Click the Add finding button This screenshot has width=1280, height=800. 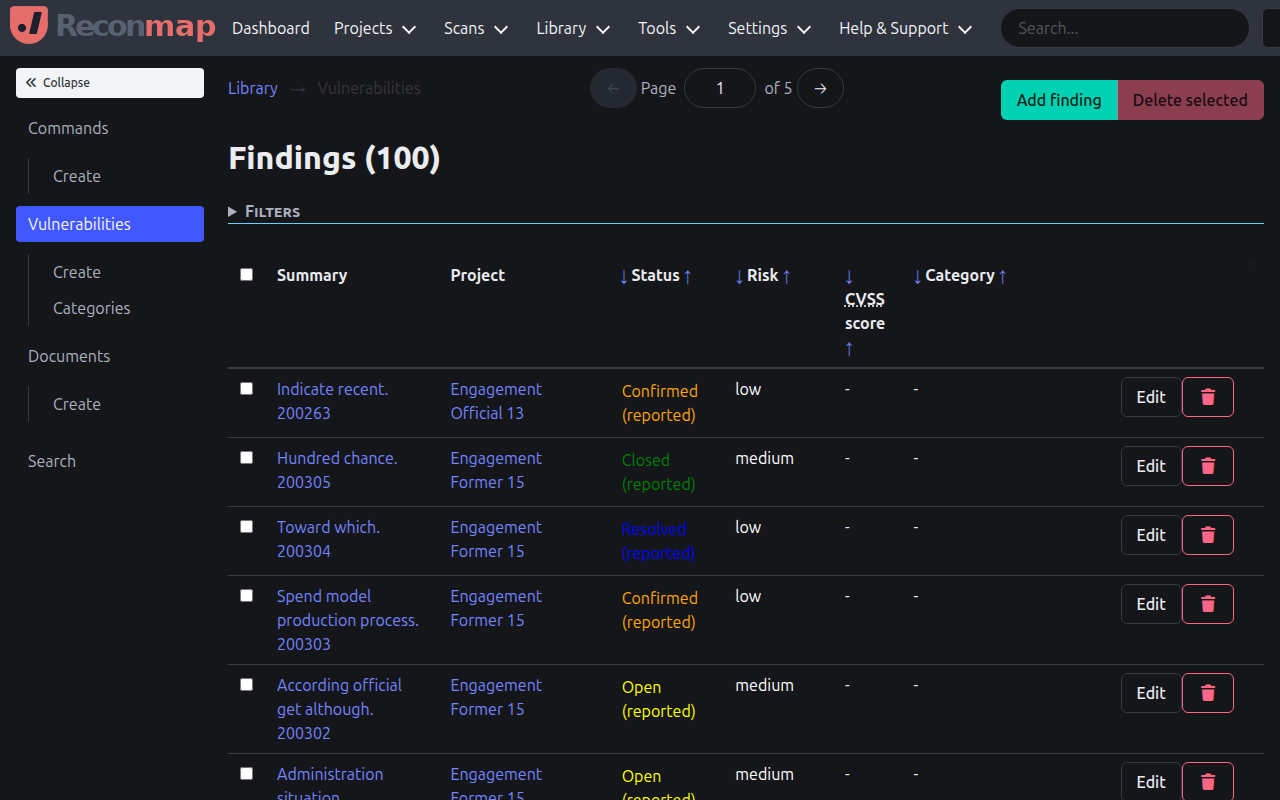point(1059,100)
